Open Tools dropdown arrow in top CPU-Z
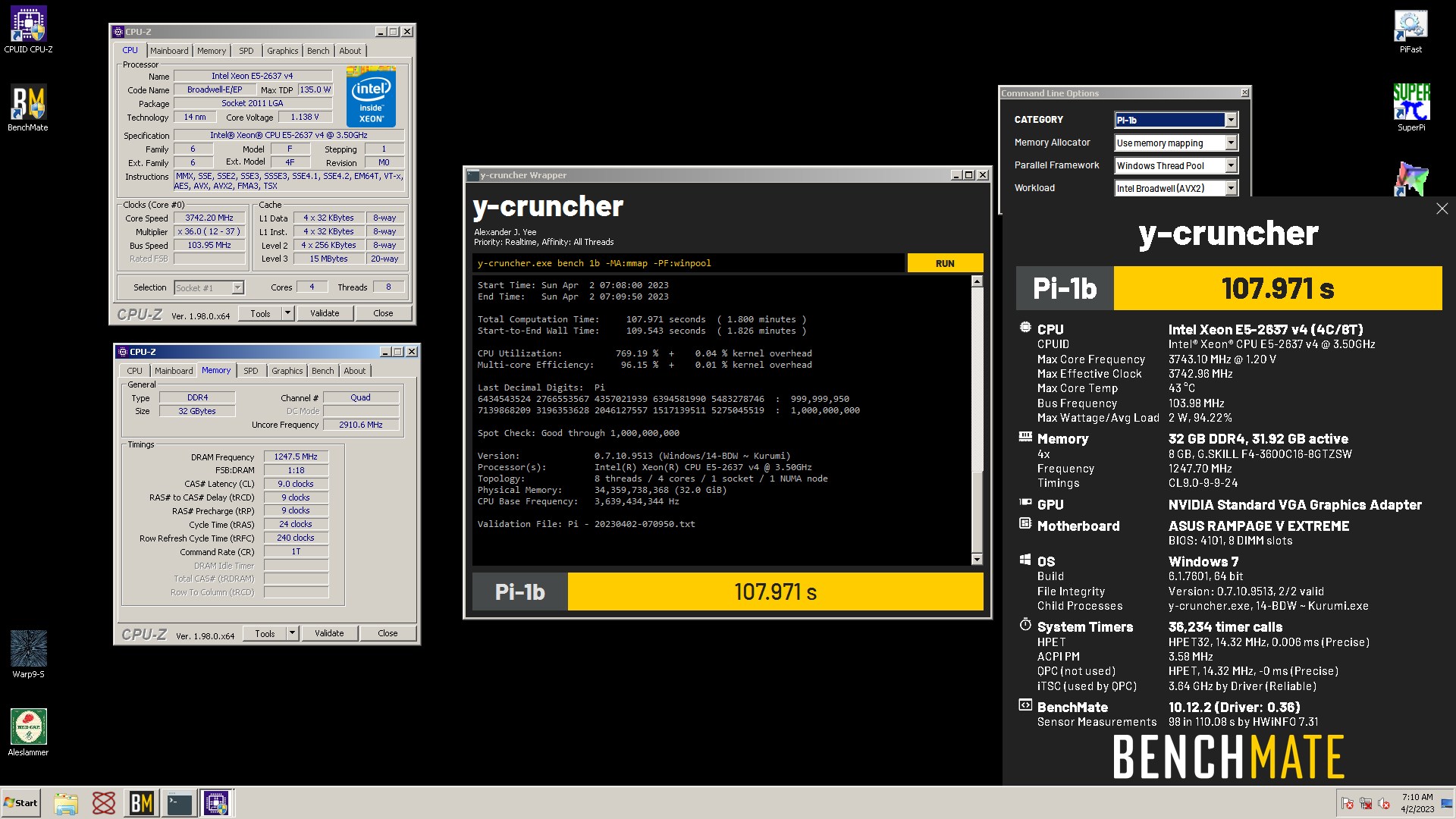The height and width of the screenshot is (819, 1456). point(287,313)
